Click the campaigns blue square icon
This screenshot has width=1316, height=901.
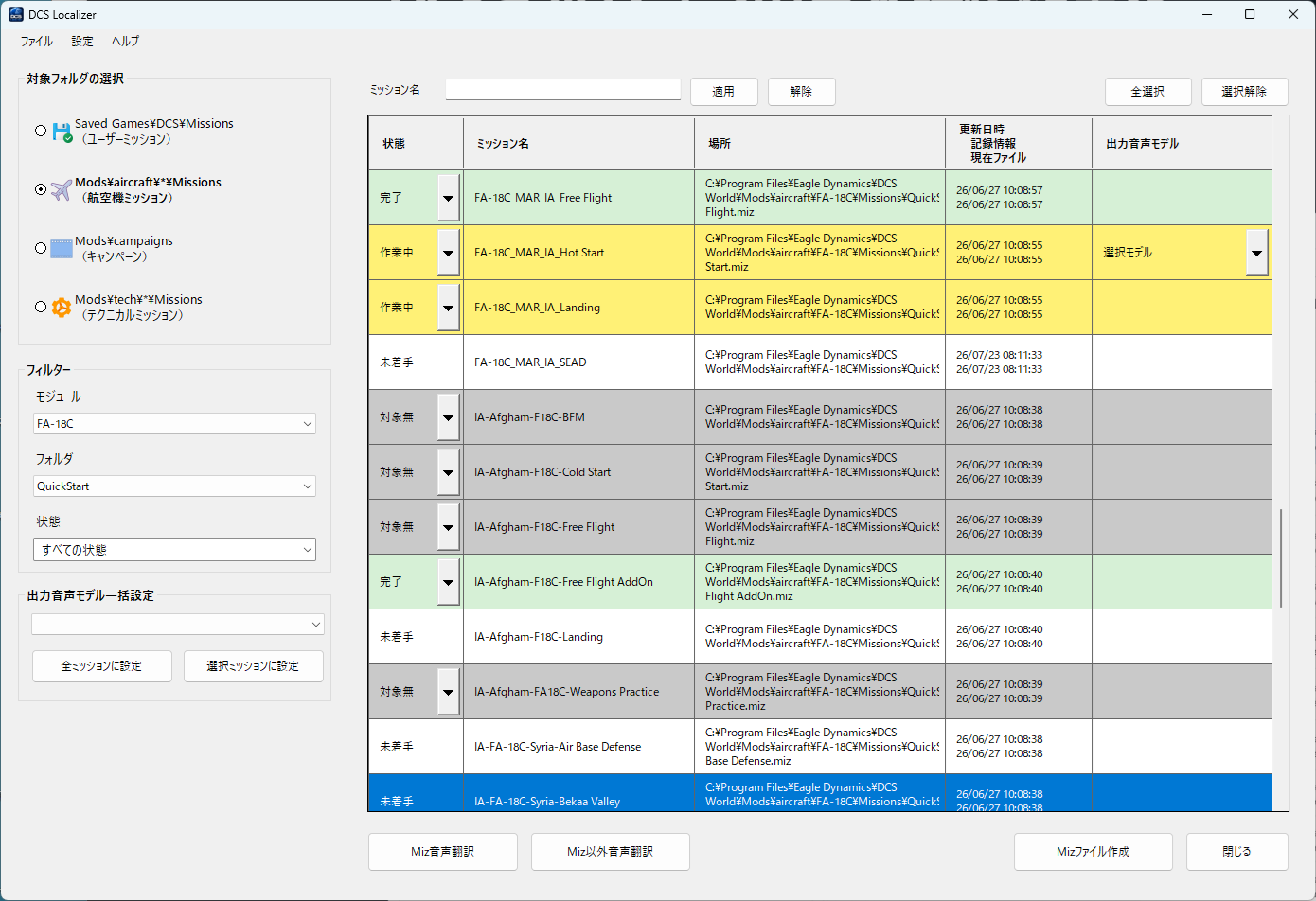click(62, 249)
